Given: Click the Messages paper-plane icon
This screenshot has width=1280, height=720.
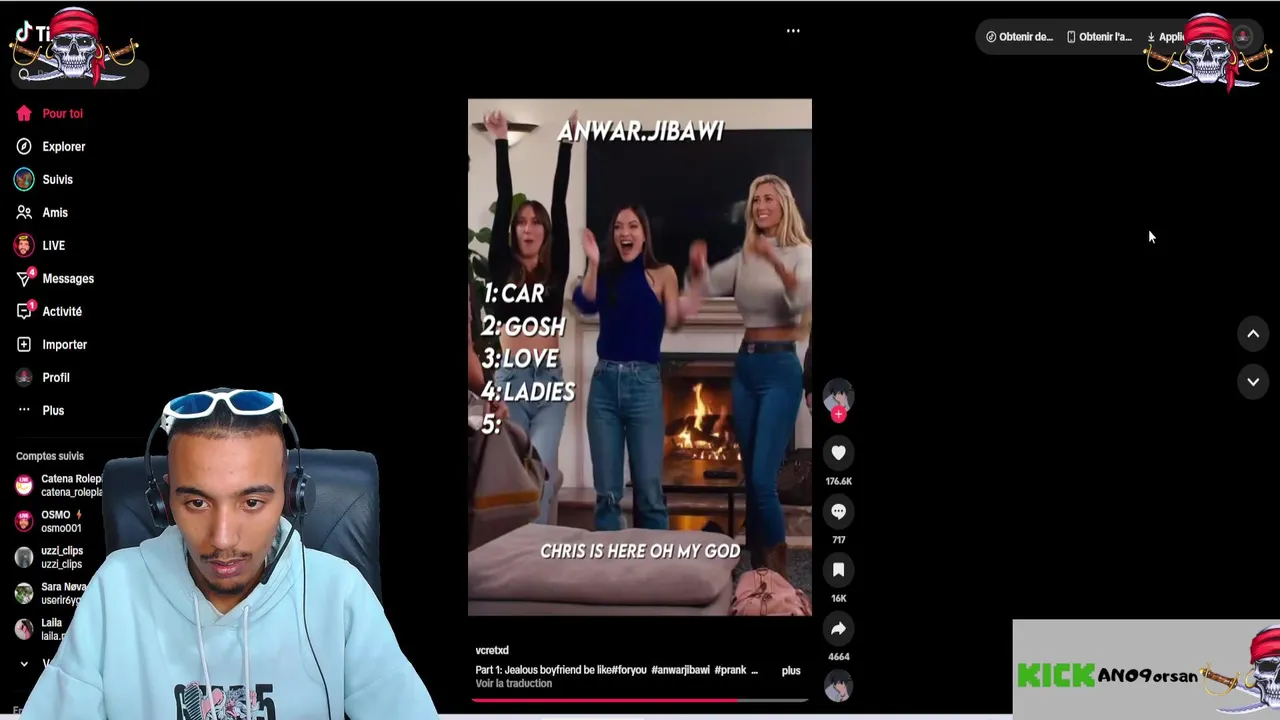Looking at the screenshot, I should (x=24, y=279).
